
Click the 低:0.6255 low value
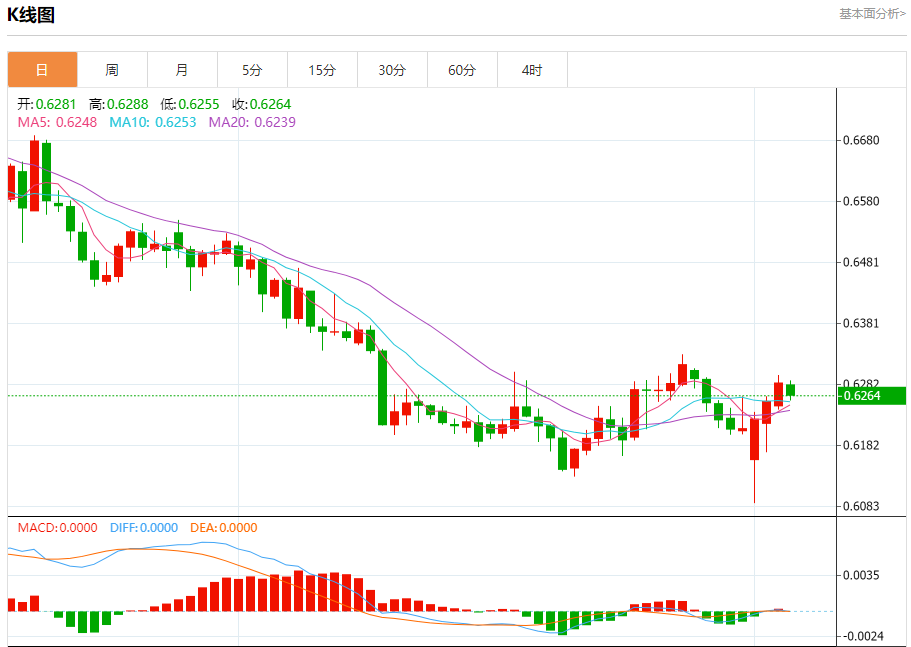190,104
